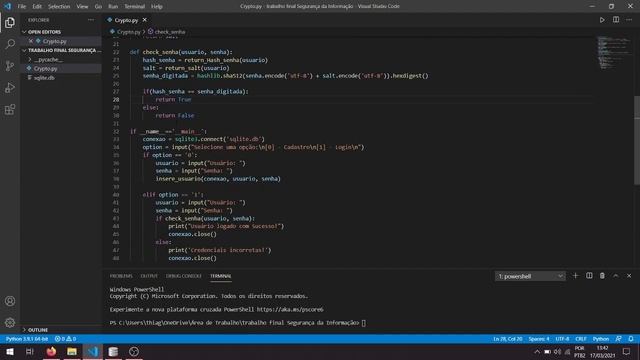The image size is (640, 360).
Task: Open the Explorer view in activity bar
Action: pyautogui.click(x=10, y=22)
